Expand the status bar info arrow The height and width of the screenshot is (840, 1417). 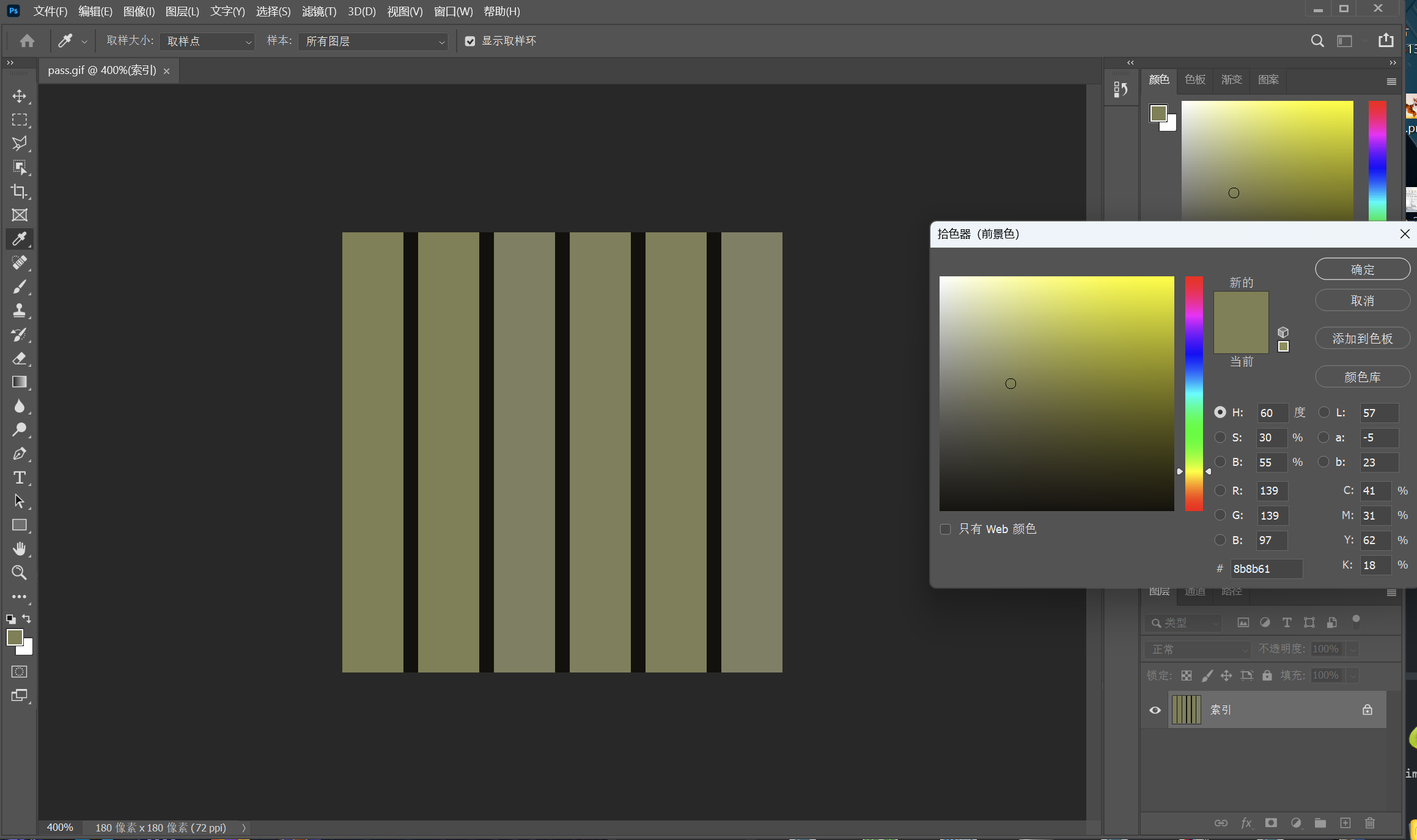click(244, 828)
